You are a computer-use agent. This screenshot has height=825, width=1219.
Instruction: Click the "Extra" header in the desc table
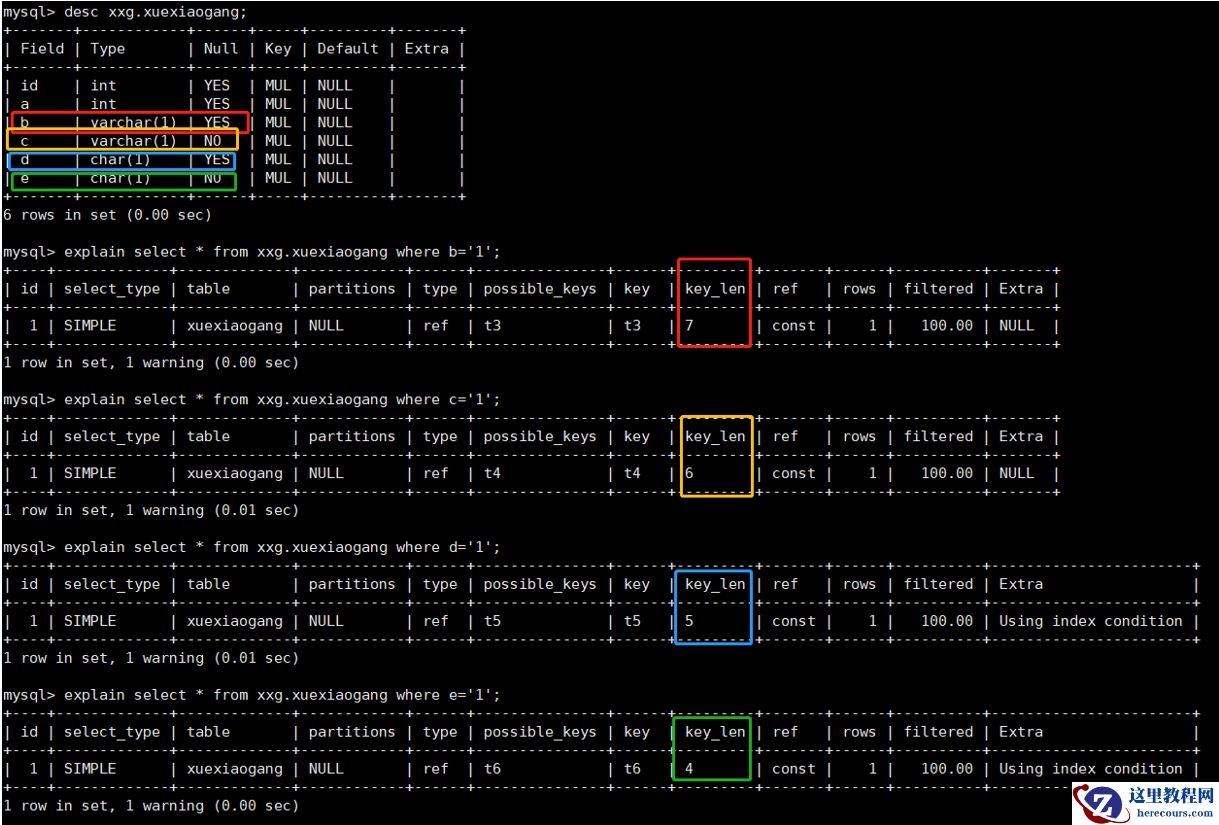click(427, 48)
